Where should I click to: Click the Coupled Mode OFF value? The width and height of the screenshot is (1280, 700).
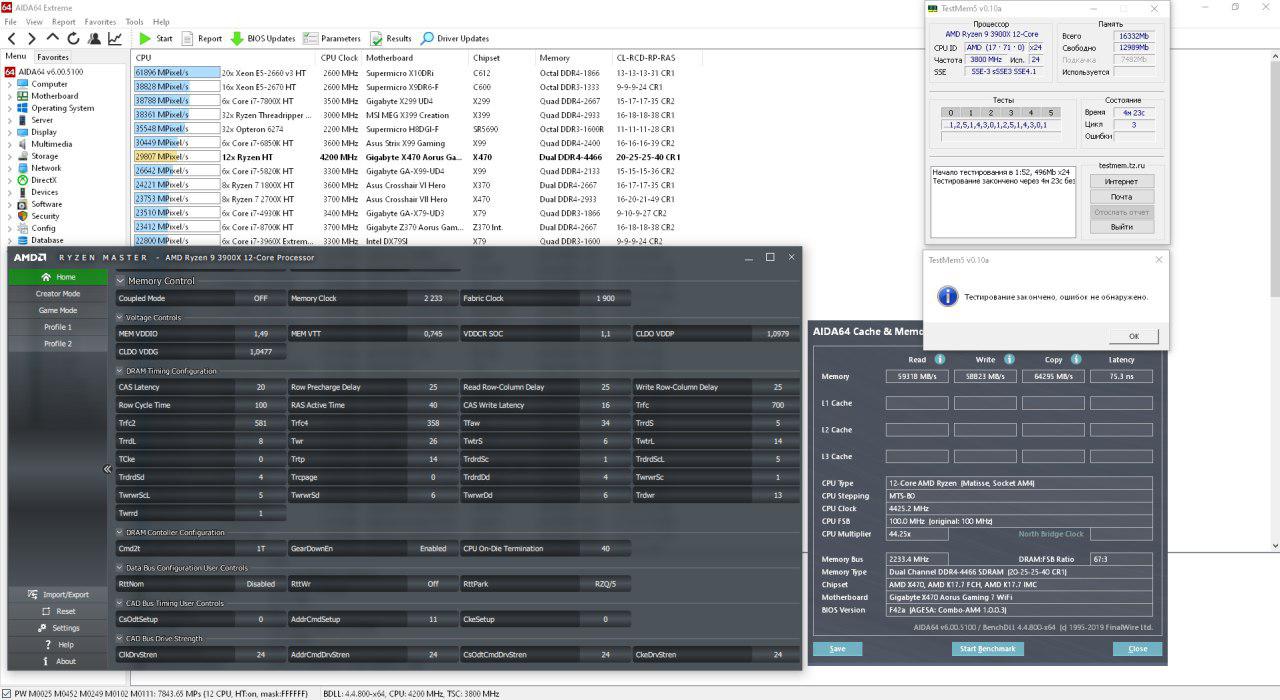pyautogui.click(x=260, y=298)
